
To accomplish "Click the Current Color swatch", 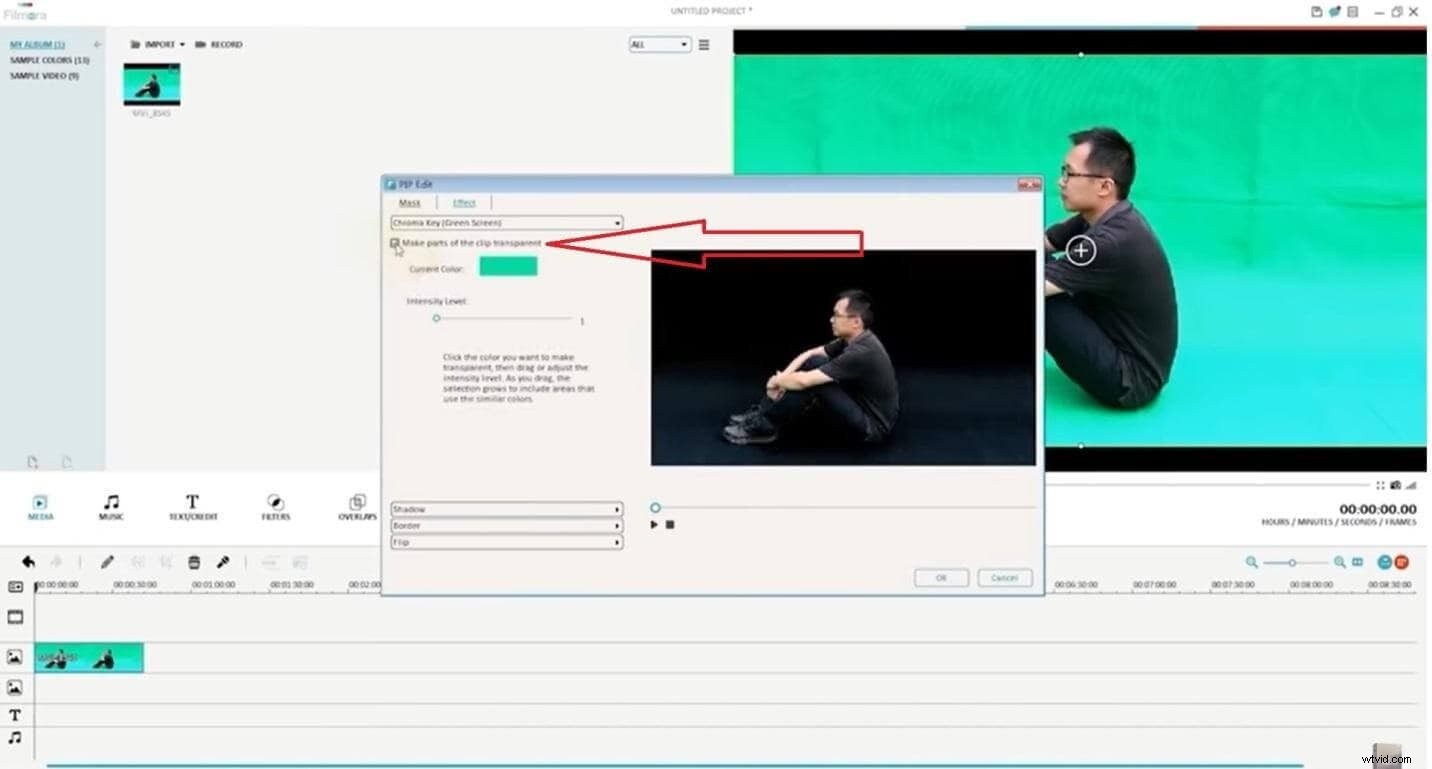I will tap(508, 267).
